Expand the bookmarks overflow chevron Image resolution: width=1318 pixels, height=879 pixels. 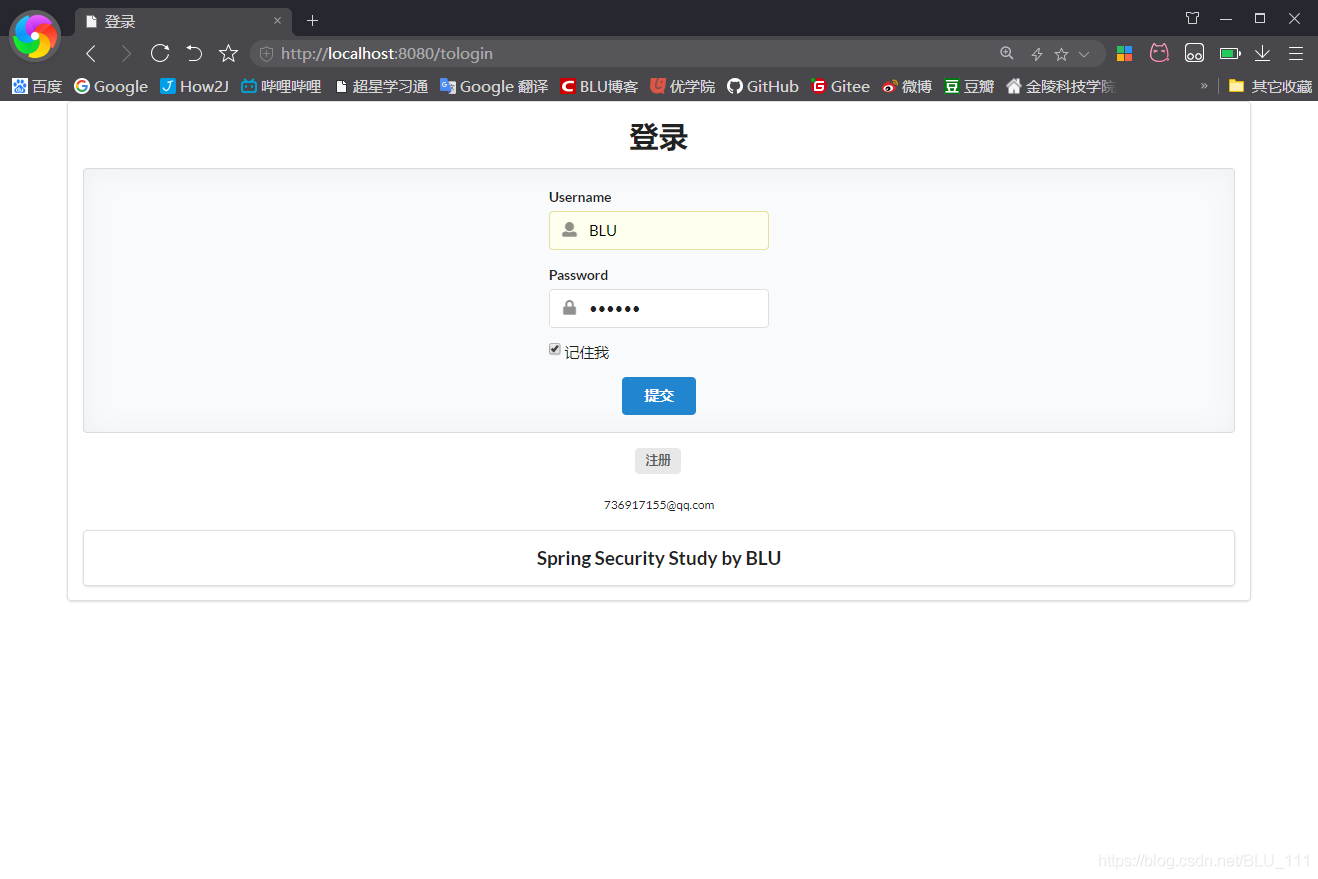click(1205, 86)
